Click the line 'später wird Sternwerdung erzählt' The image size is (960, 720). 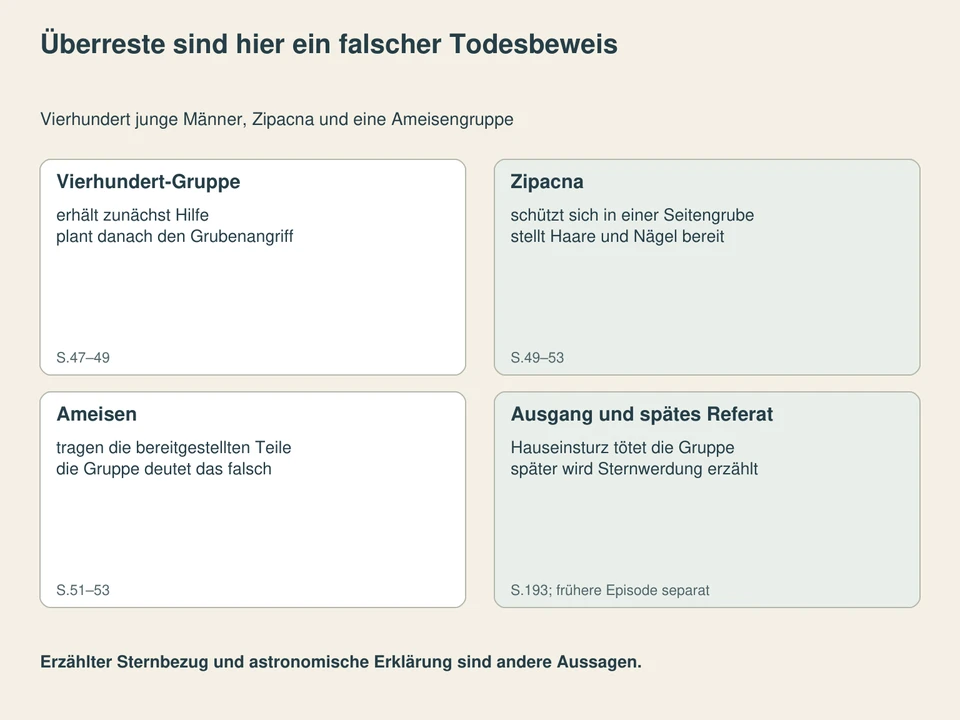tap(634, 469)
